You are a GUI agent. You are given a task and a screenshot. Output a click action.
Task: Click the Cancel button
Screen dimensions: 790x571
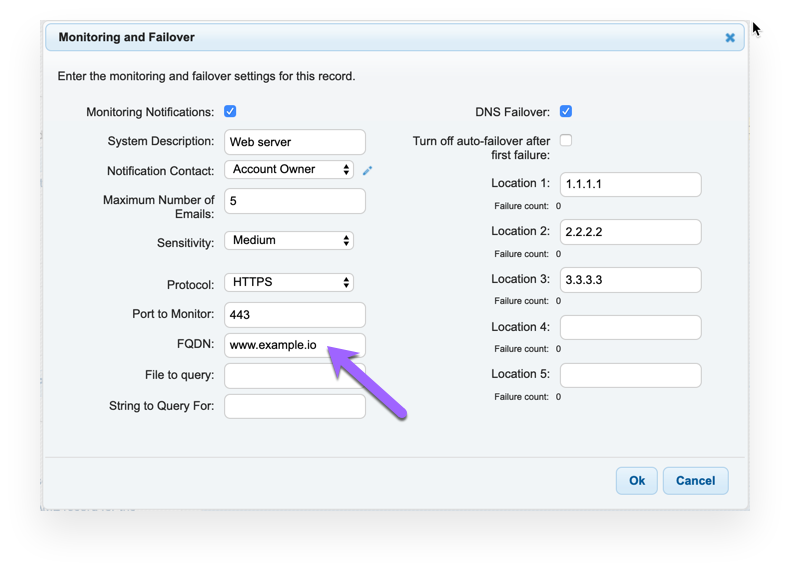pyautogui.click(x=695, y=481)
